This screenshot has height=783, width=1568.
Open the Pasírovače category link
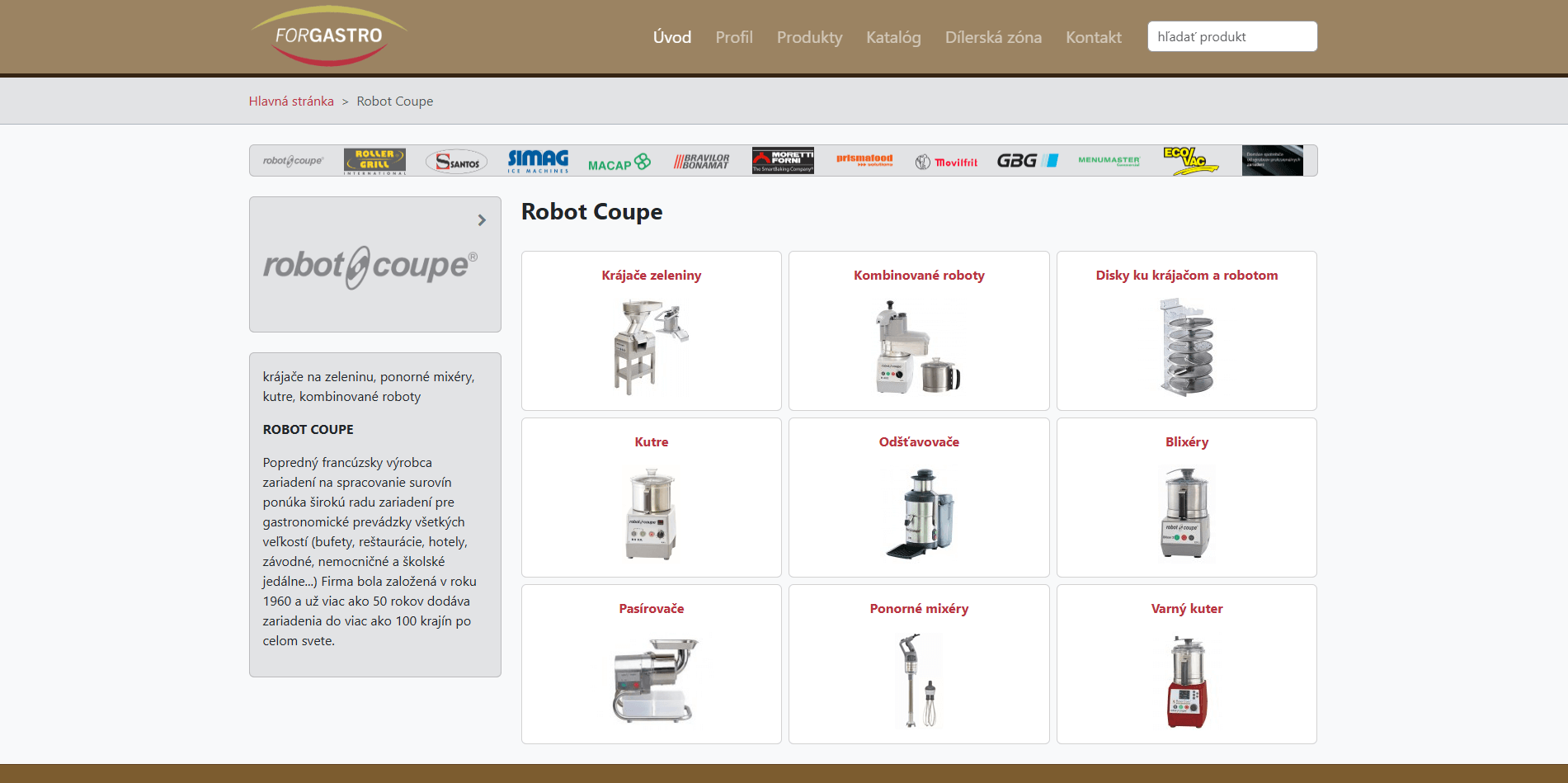[652, 609]
